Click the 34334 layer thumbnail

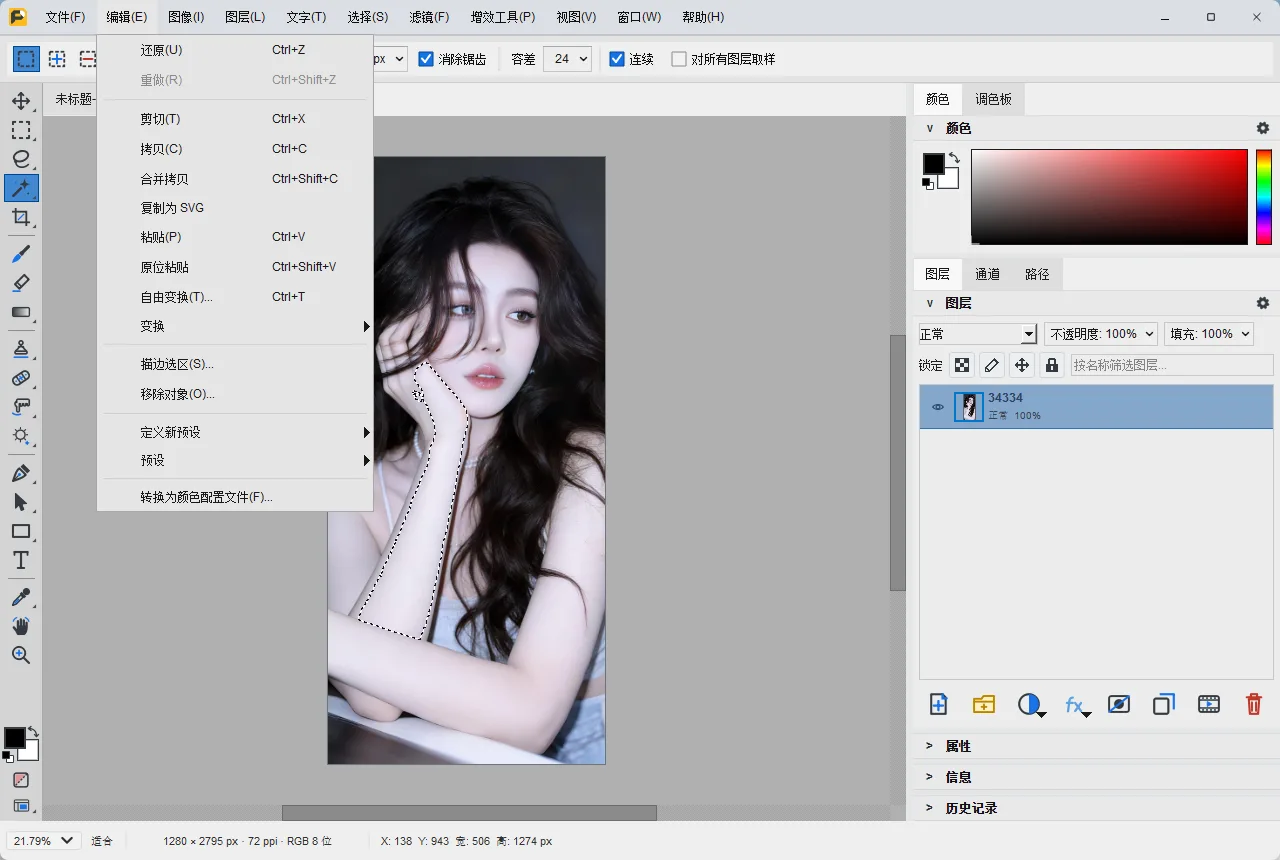[969, 407]
